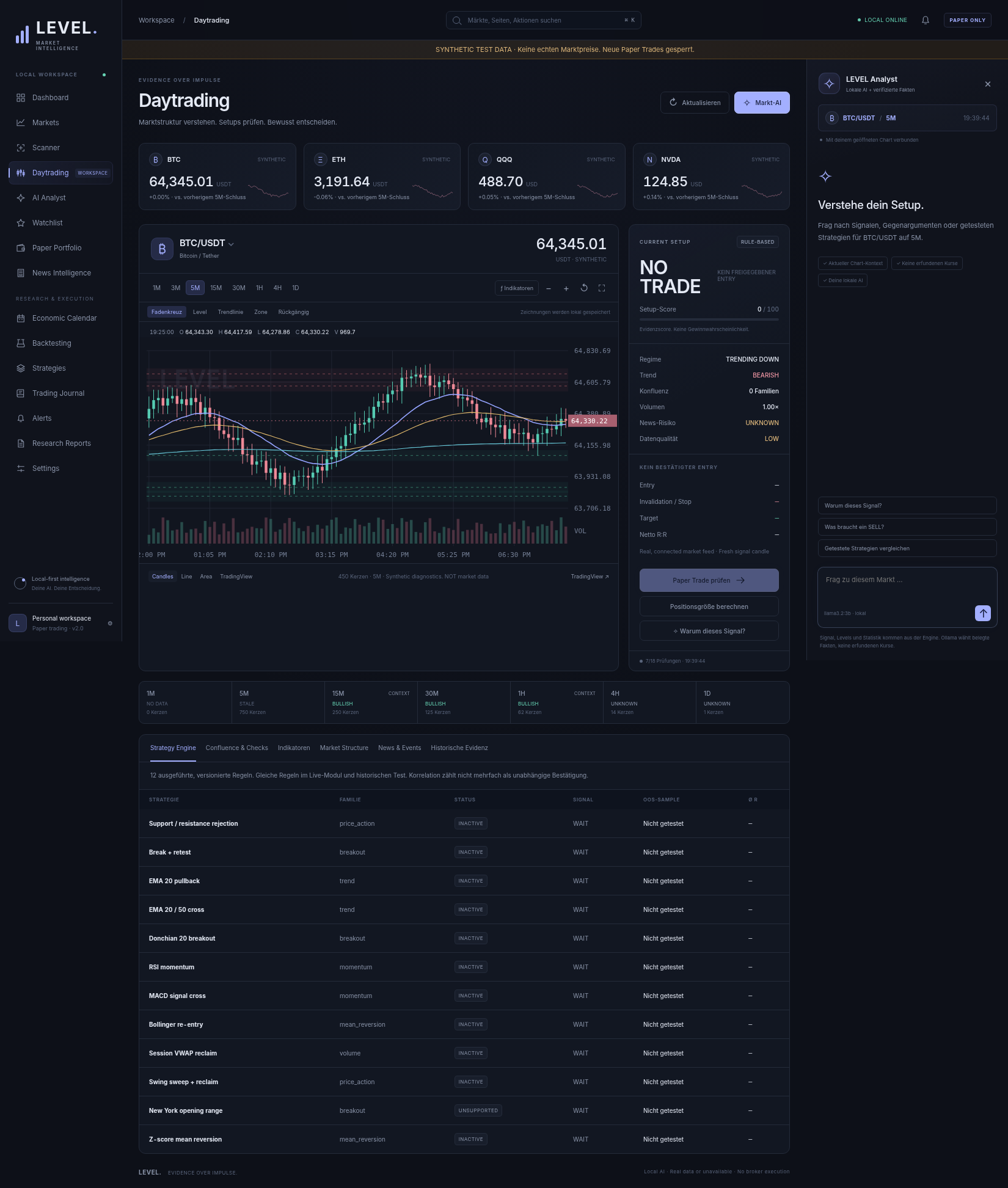Select the 1M timeframe
This screenshot has height=1188, width=1008.
pos(157,288)
